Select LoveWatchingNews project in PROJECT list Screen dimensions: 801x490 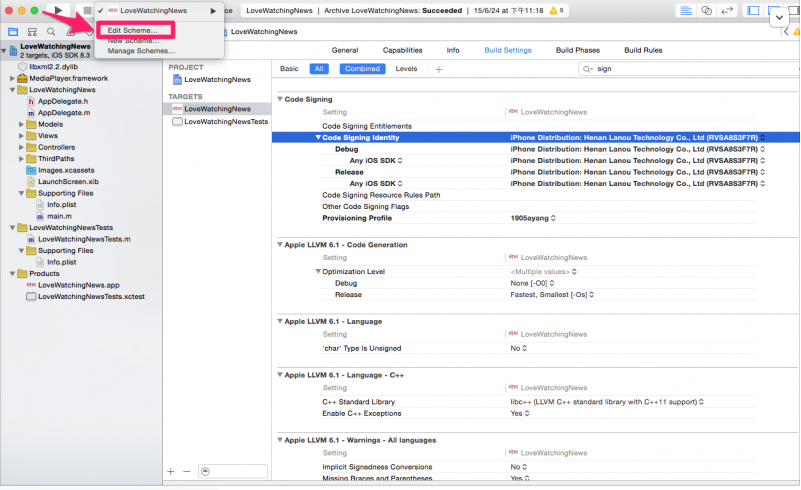218,79
